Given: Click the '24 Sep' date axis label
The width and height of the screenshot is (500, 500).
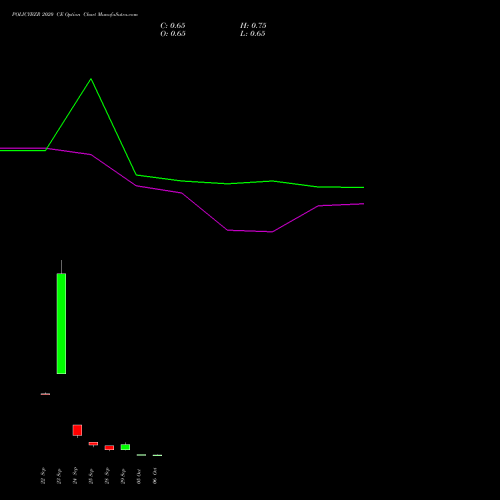Looking at the screenshot, I should pos(75,476).
